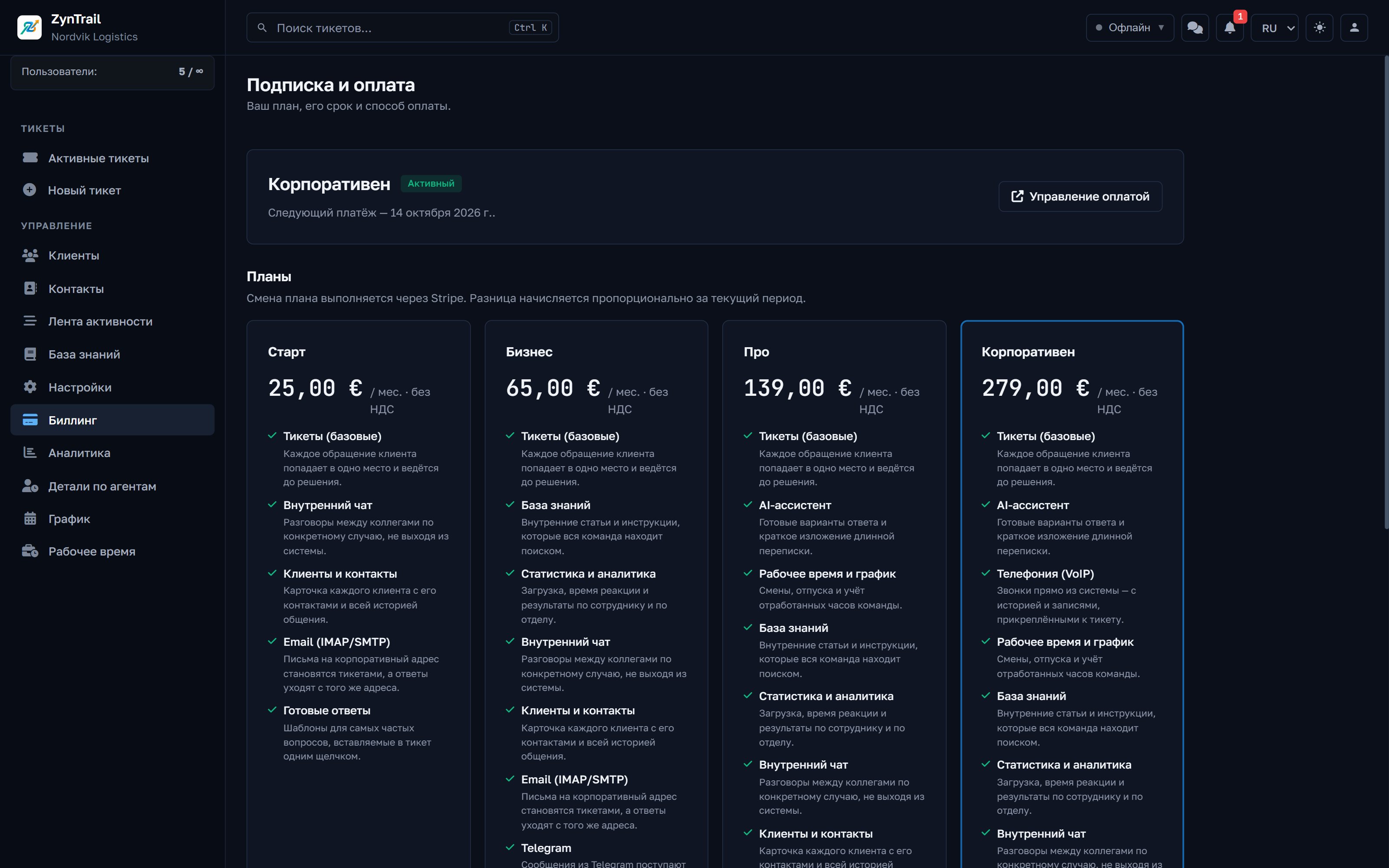Select the Корпоративен plan card title
This screenshot has width=1389, height=868.
[1028, 352]
